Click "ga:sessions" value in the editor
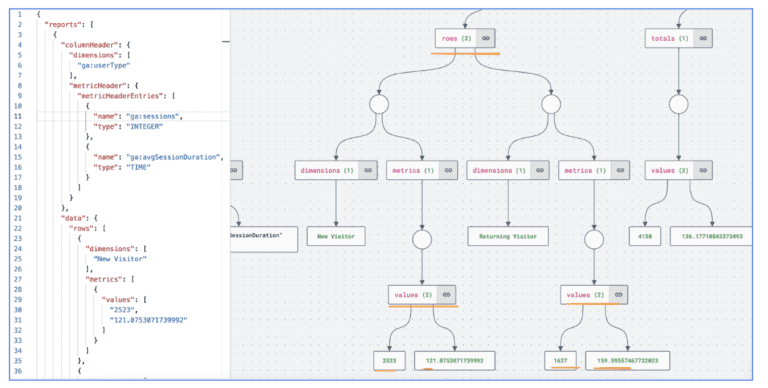768x388 pixels. pyautogui.click(x=154, y=117)
